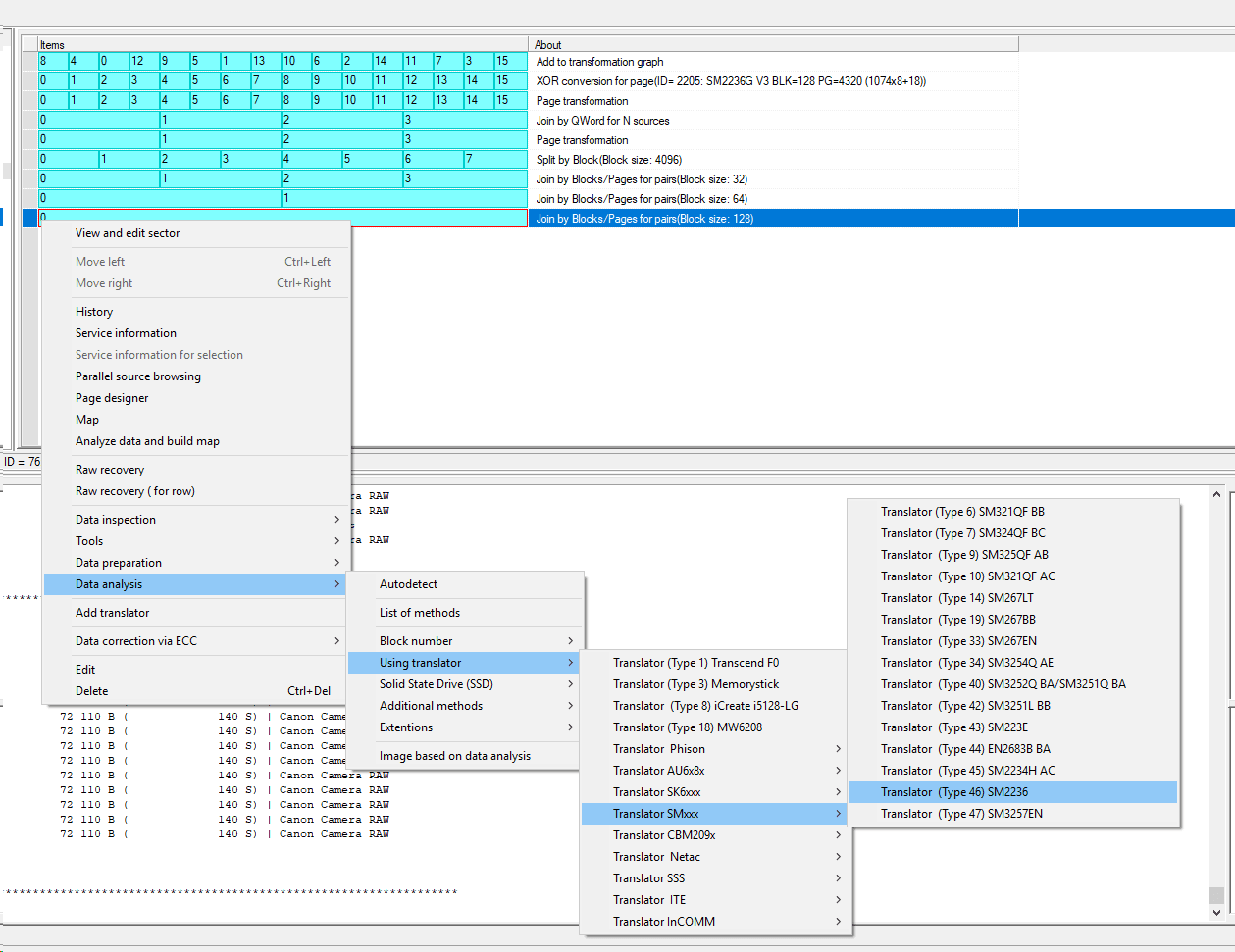
Task: Open Translator SMxxx submenu
Action: [716, 814]
